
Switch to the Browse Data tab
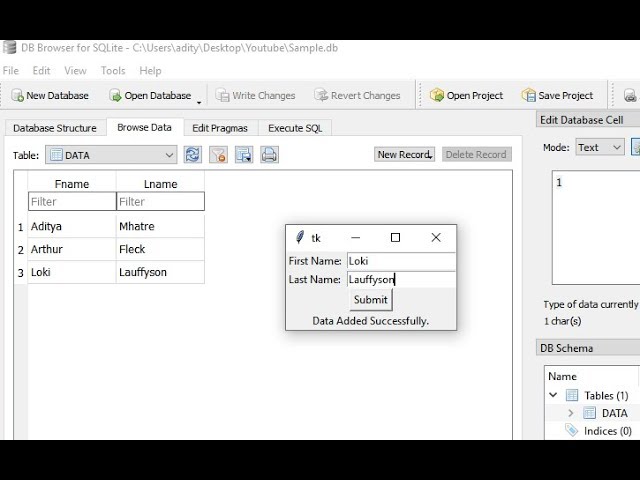tap(144, 127)
